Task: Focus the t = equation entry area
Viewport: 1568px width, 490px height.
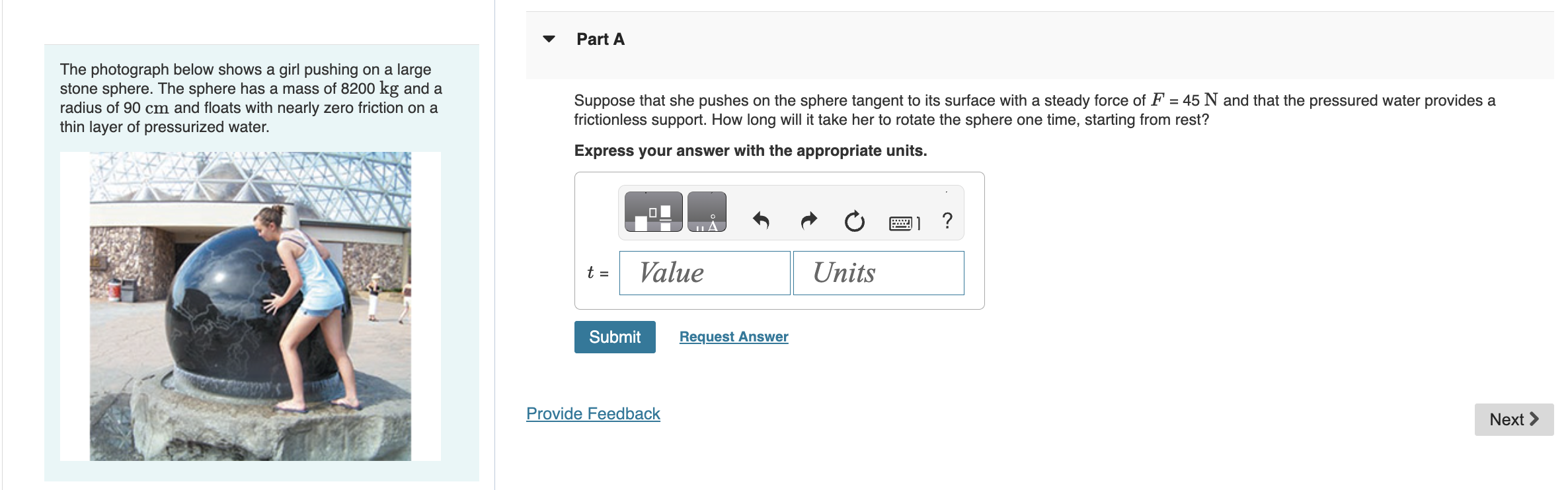Action: [x=597, y=273]
